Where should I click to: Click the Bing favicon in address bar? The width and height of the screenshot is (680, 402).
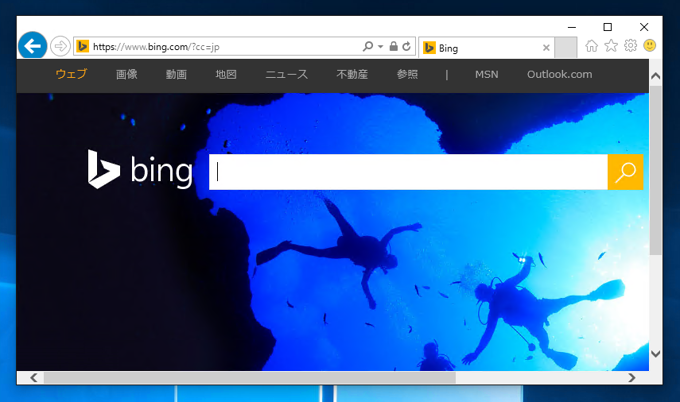pos(82,46)
